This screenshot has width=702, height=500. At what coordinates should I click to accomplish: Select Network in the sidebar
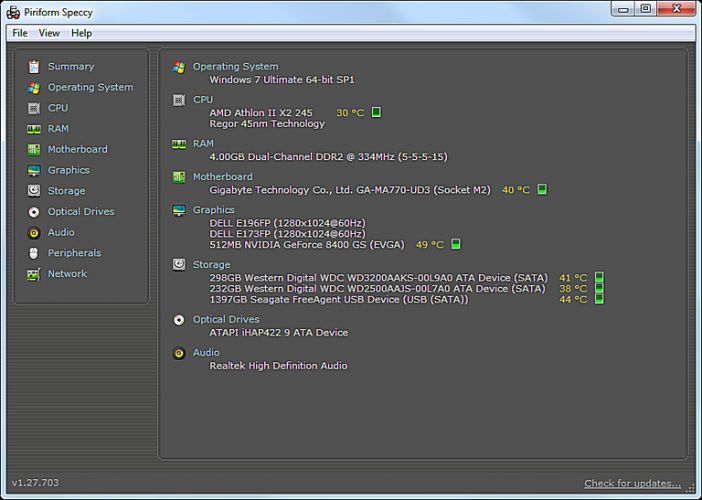67,274
